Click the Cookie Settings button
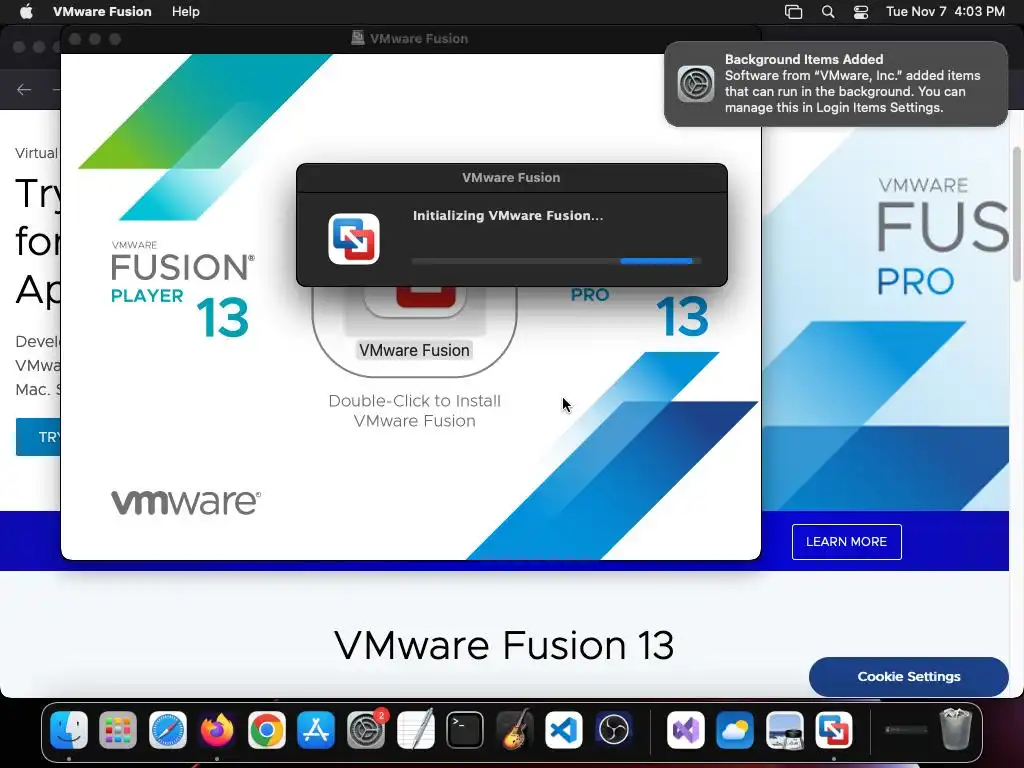Viewport: 1024px width, 768px height. pos(908,677)
